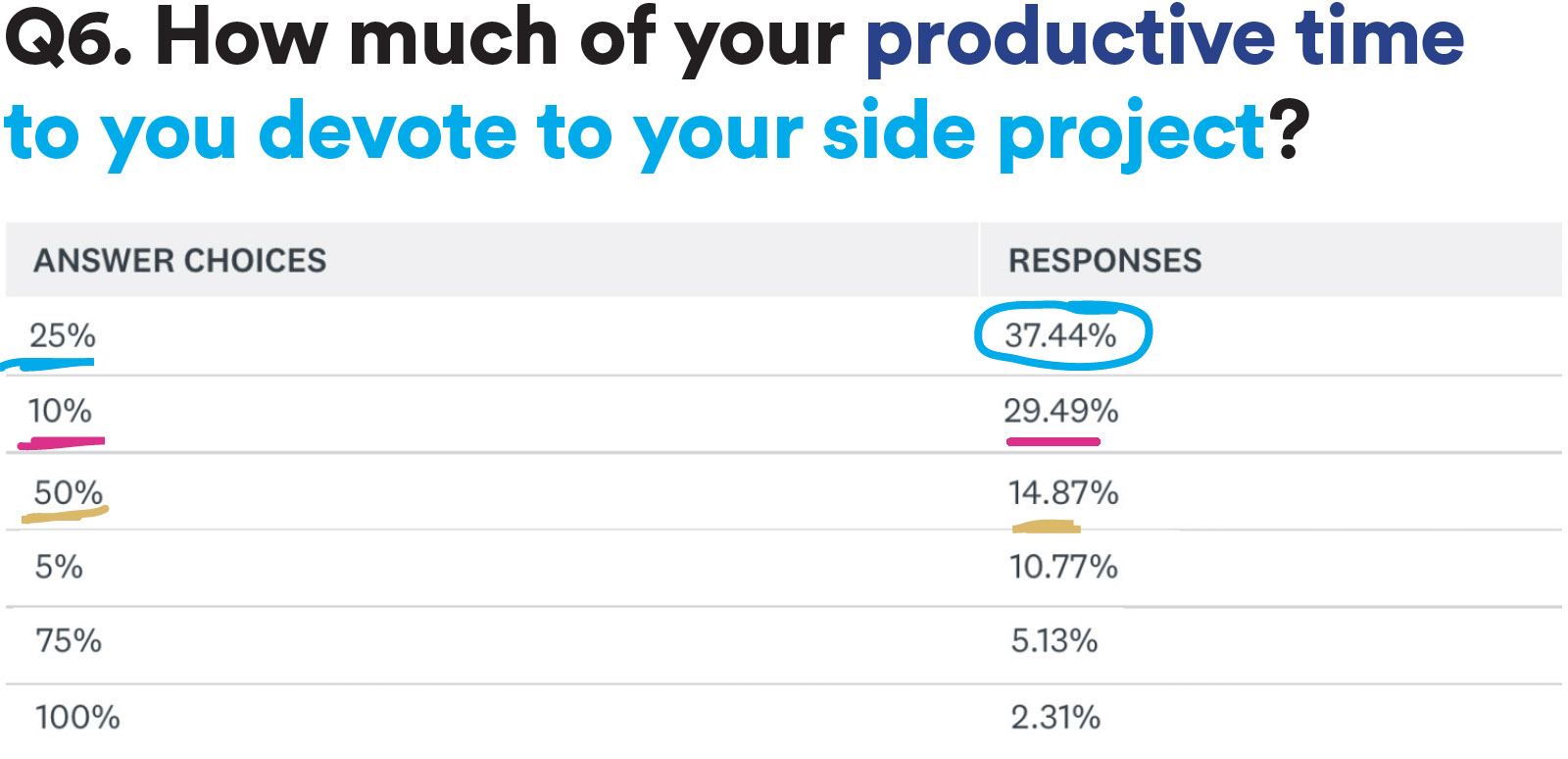Click the 5.13% response value
The height and width of the screenshot is (759, 1568).
(1053, 641)
